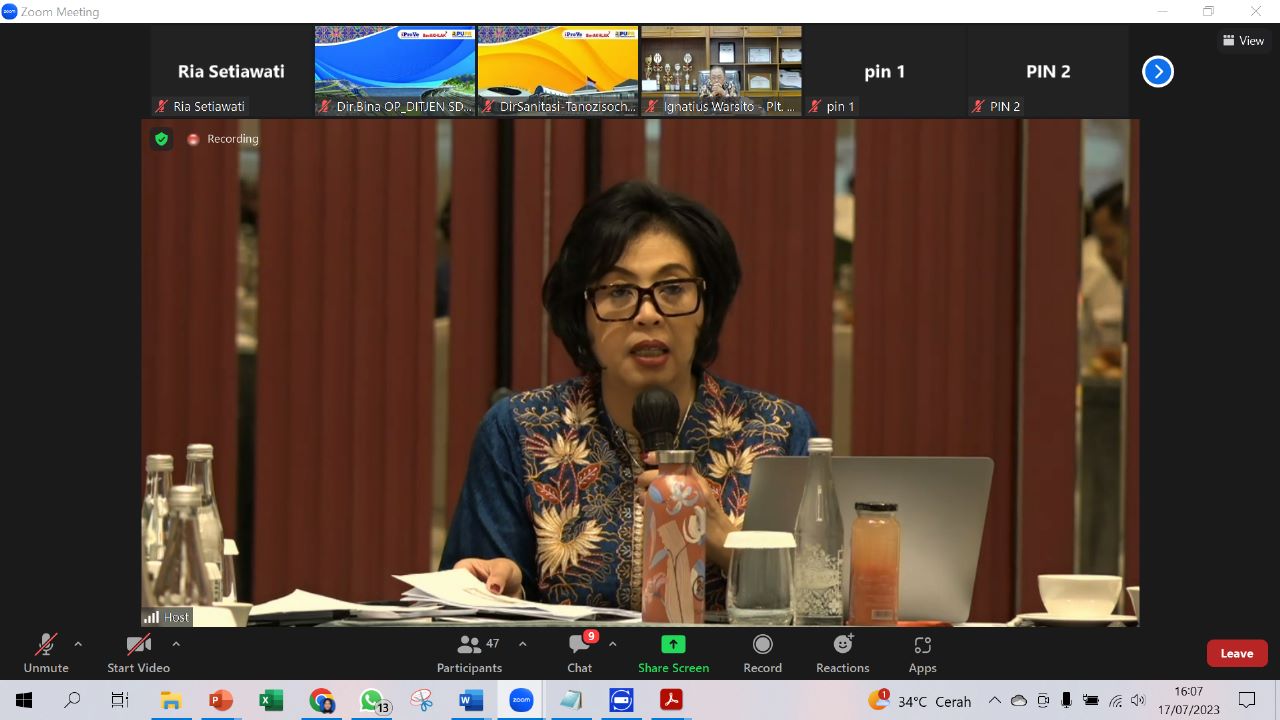
Task: Leave the meeting
Action: [1236, 653]
